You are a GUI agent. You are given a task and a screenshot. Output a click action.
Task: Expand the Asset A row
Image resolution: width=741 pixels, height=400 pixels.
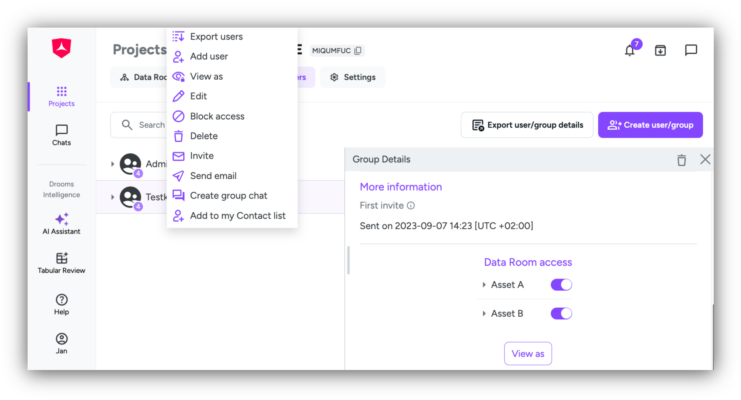[484, 285]
